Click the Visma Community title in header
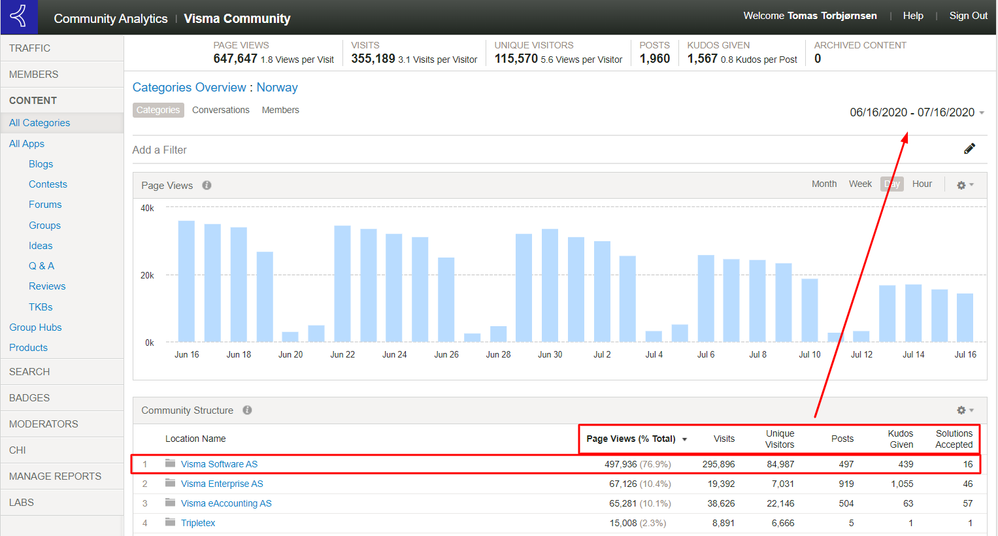This screenshot has width=998, height=536. tap(237, 18)
